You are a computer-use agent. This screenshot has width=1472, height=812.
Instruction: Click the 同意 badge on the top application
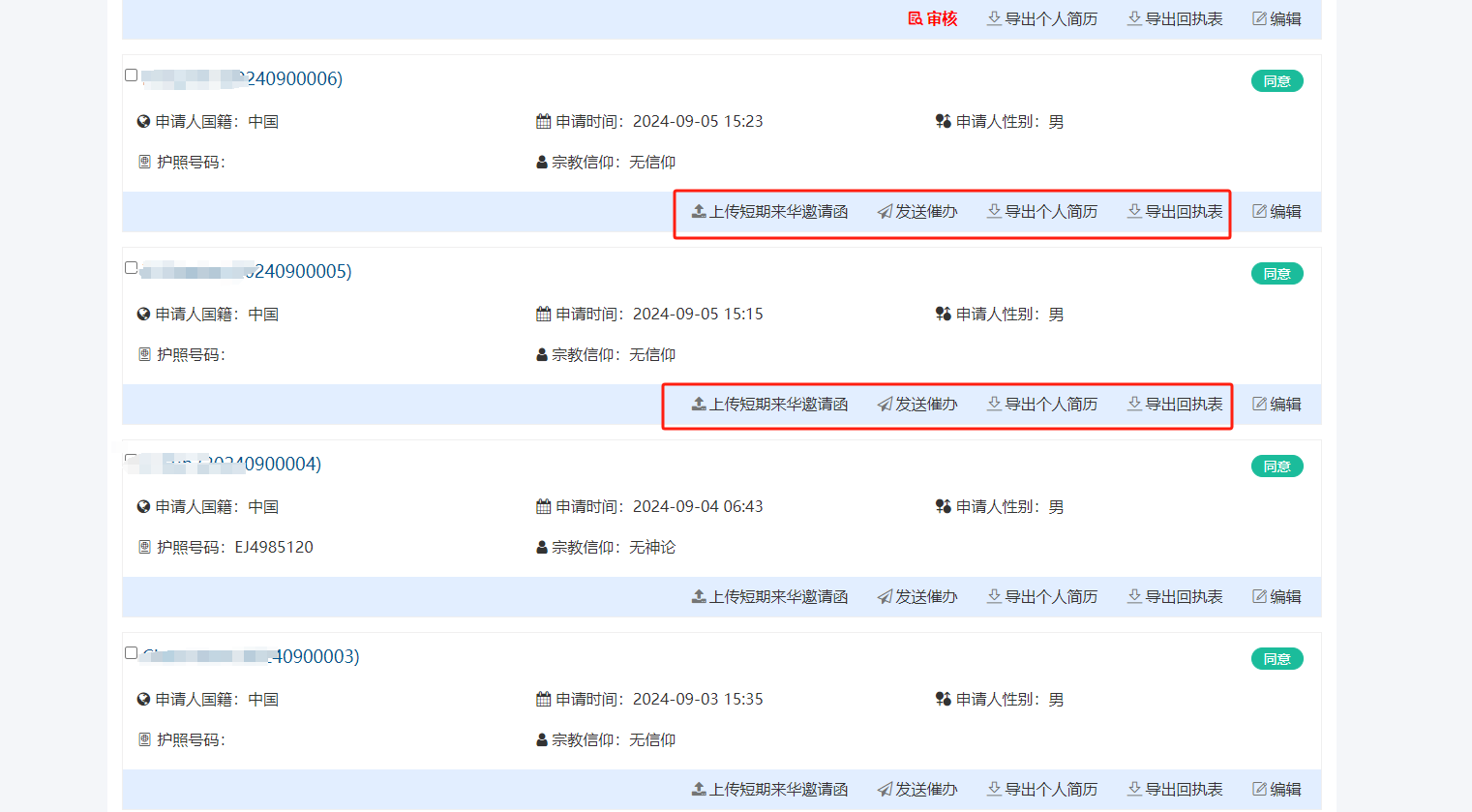1277,80
